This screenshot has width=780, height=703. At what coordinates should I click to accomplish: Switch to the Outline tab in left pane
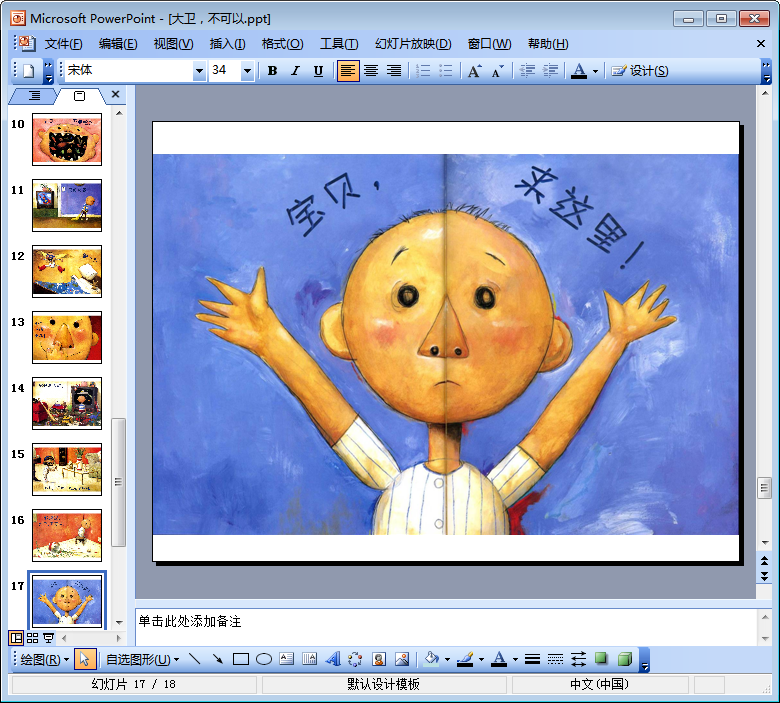click(x=34, y=96)
